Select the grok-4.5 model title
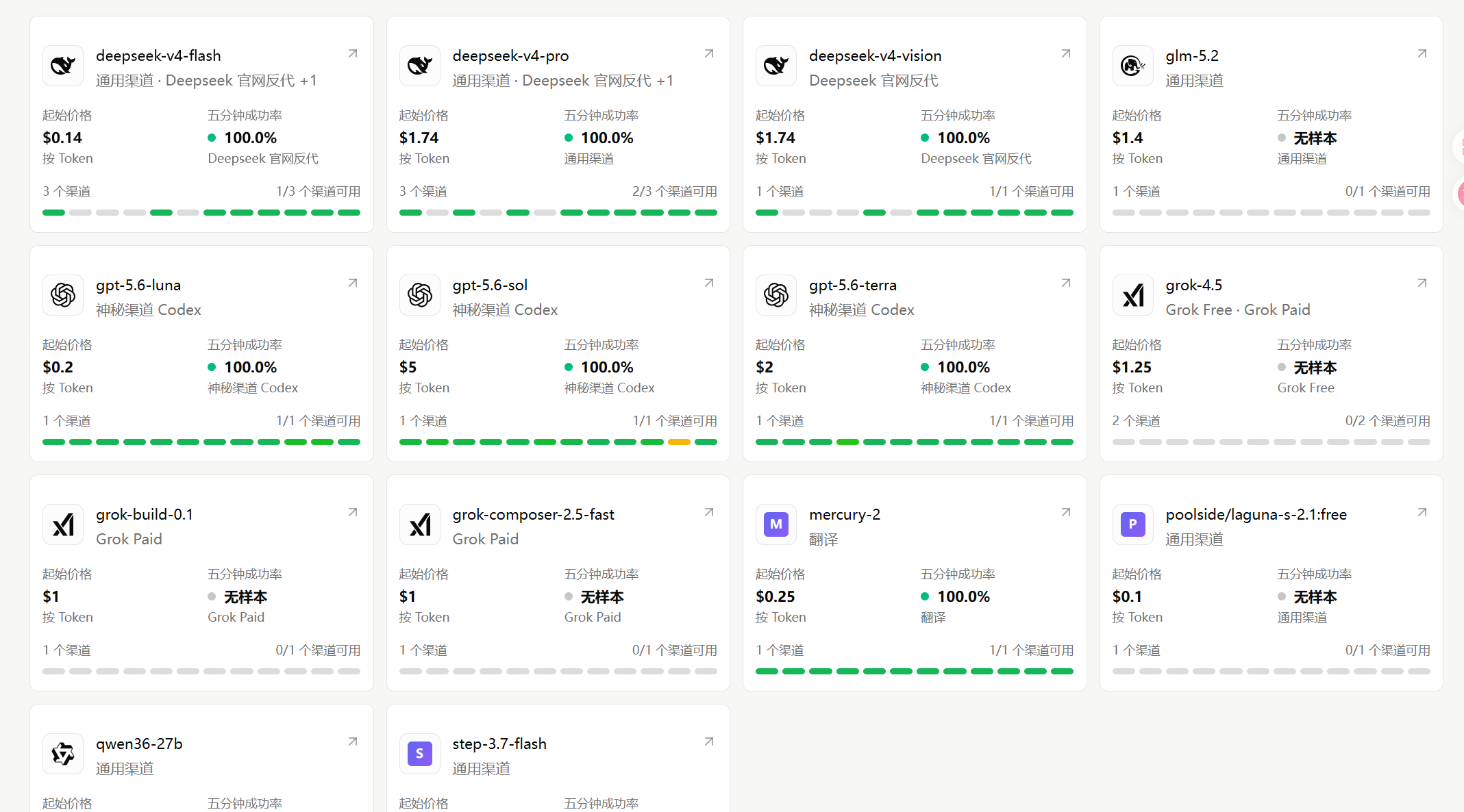1464x812 pixels. coord(1193,285)
